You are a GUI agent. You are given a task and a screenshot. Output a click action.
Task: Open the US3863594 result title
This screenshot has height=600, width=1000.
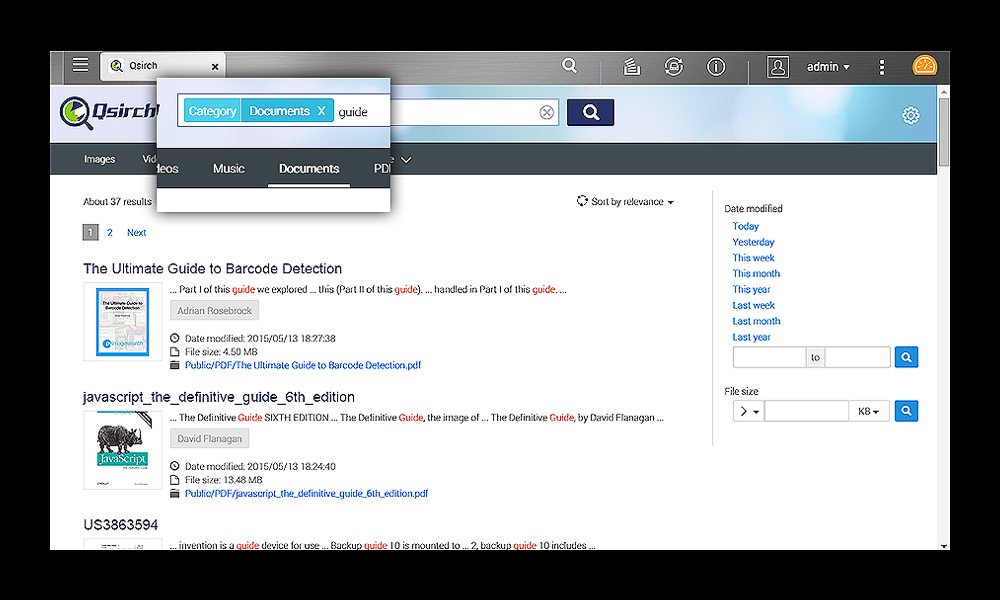pos(121,525)
